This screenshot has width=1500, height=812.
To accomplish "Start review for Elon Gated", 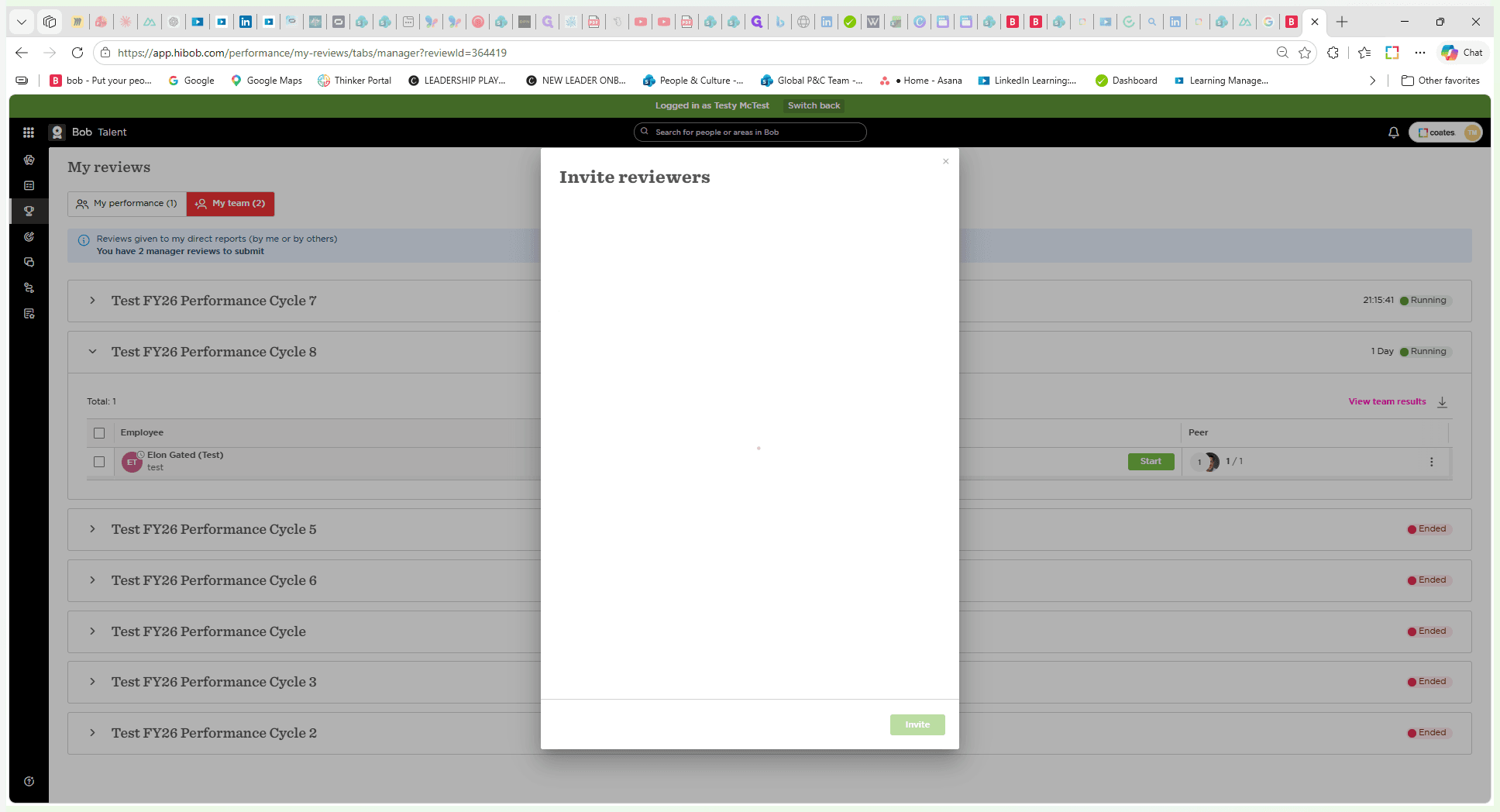I will tap(1151, 462).
